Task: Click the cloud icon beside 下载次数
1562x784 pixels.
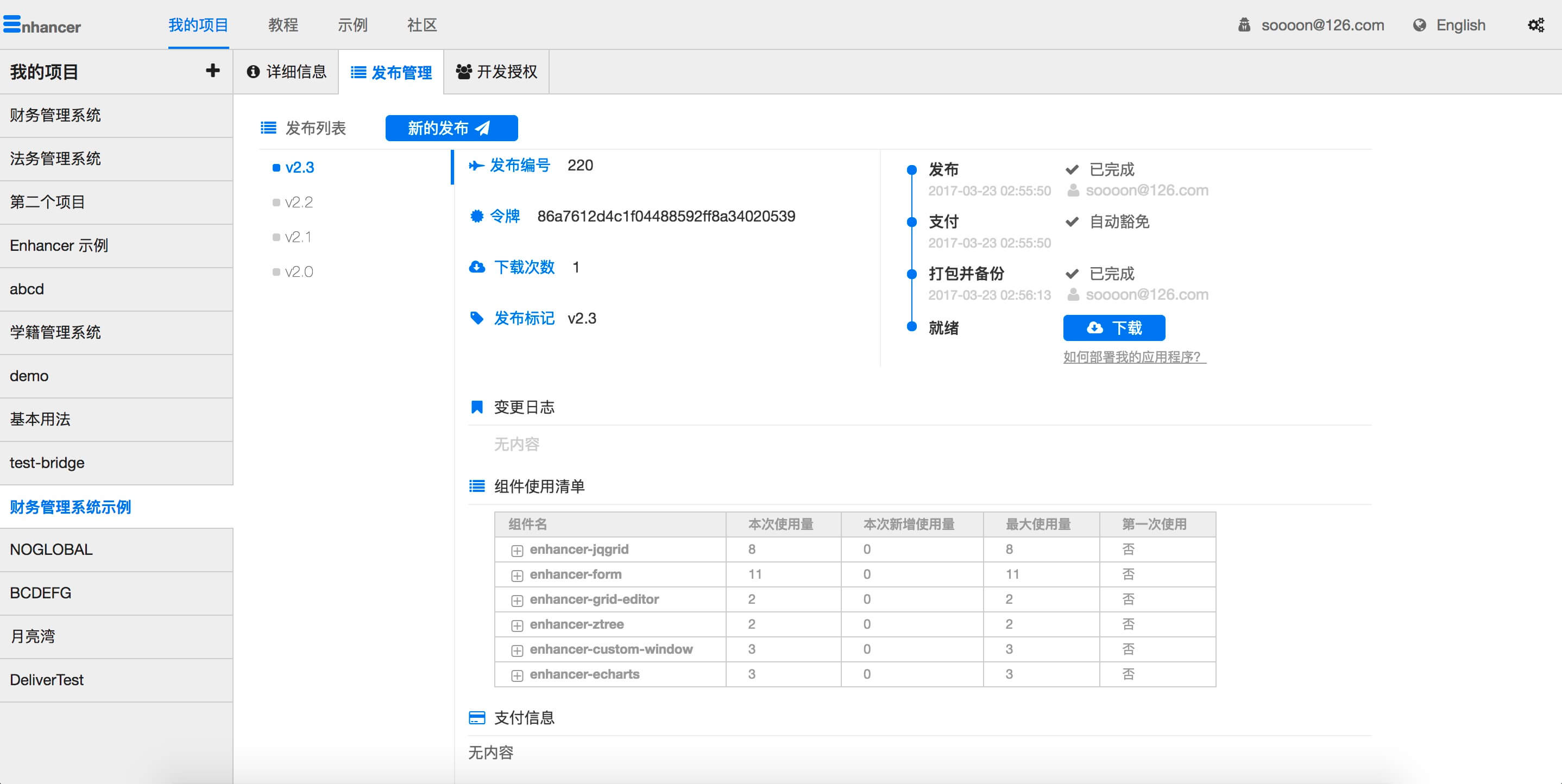Action: [477, 267]
